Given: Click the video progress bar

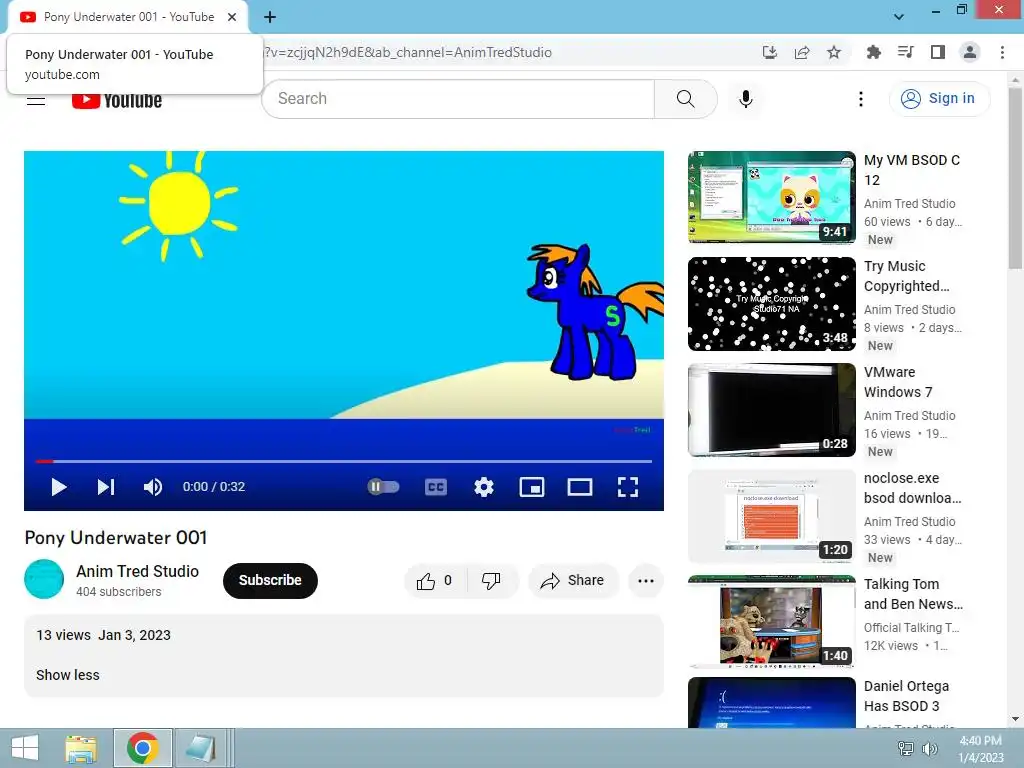Looking at the screenshot, I should 344,461.
